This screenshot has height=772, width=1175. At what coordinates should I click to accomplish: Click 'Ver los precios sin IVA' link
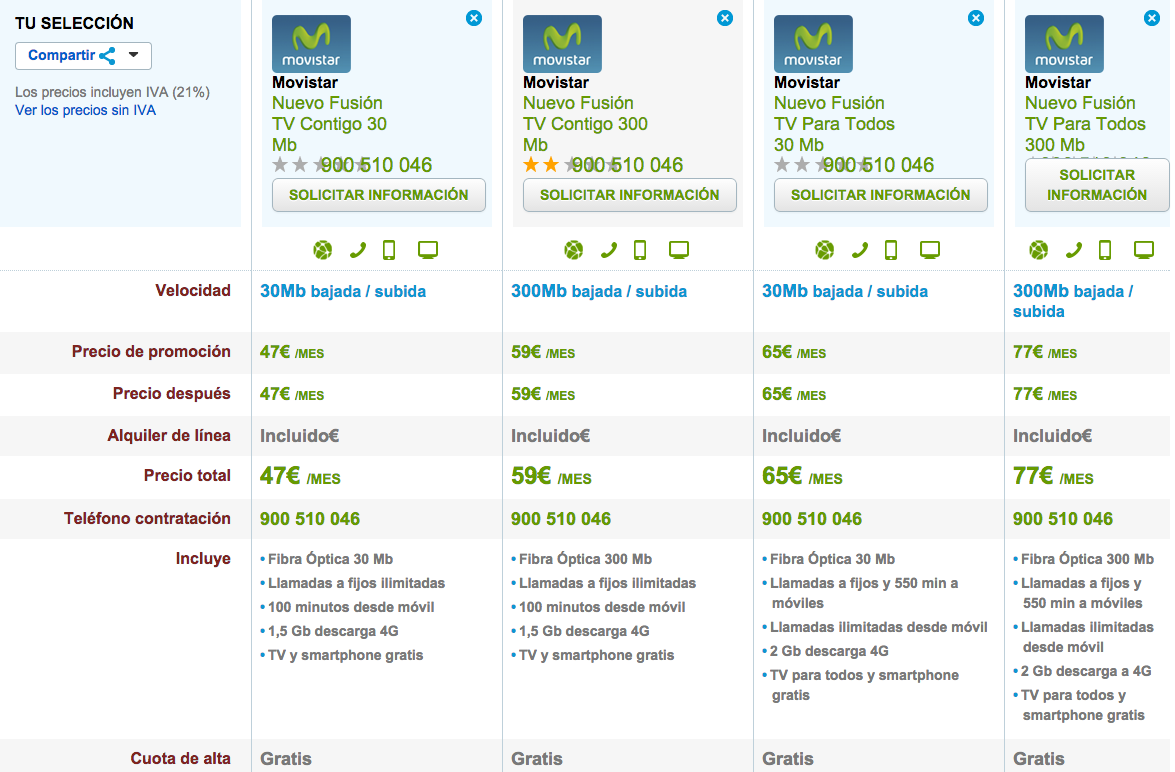click(85, 110)
